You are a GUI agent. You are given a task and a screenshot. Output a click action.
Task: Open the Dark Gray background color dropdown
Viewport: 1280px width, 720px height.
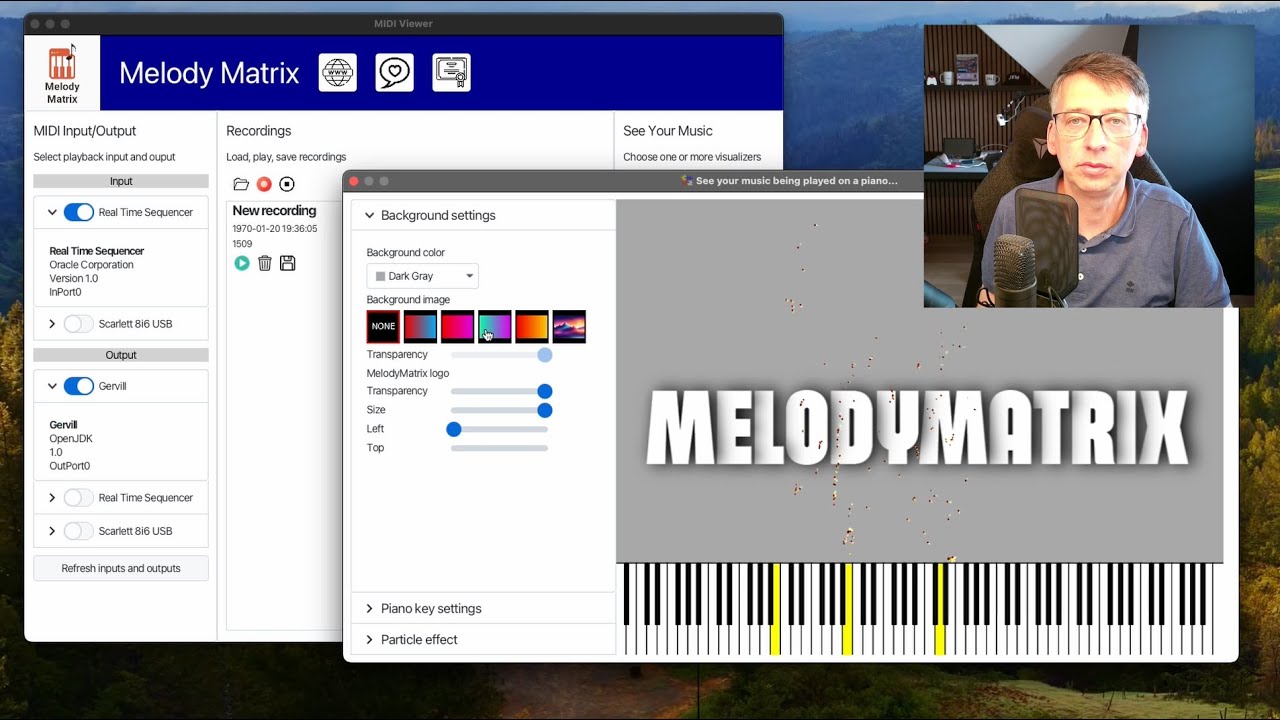(x=422, y=276)
